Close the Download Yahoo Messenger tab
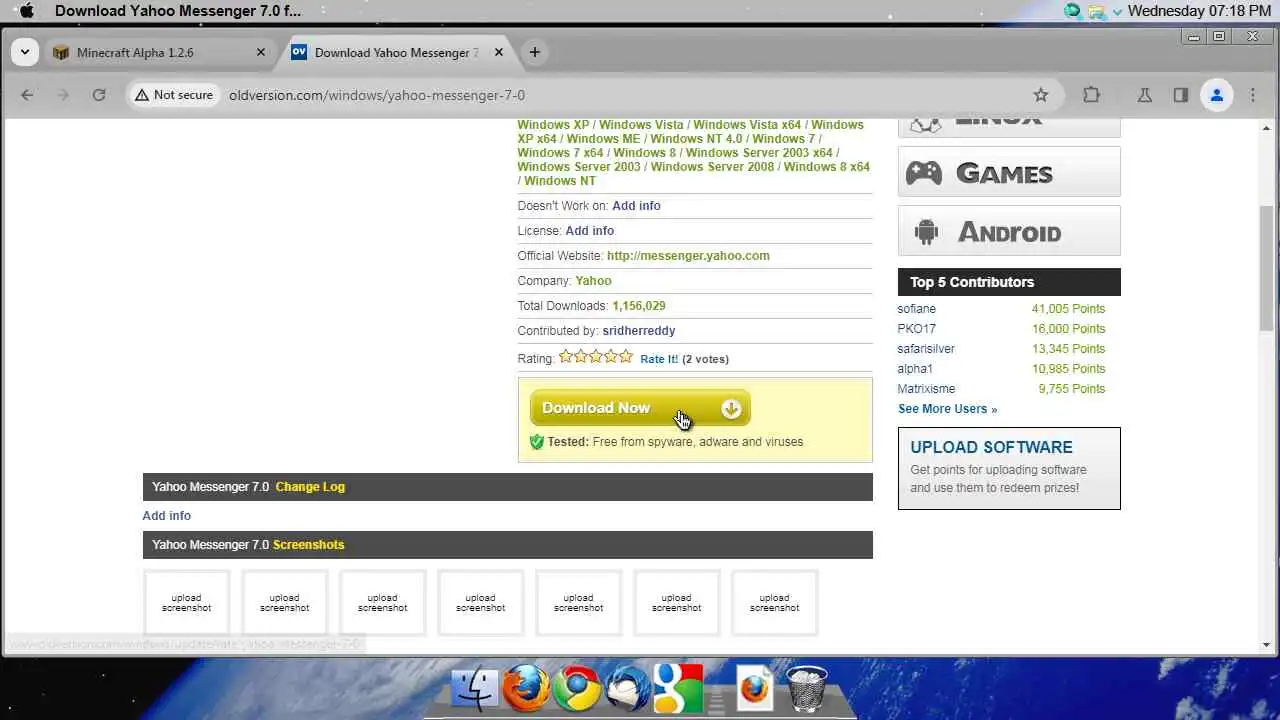The width and height of the screenshot is (1280, 720). [499, 52]
